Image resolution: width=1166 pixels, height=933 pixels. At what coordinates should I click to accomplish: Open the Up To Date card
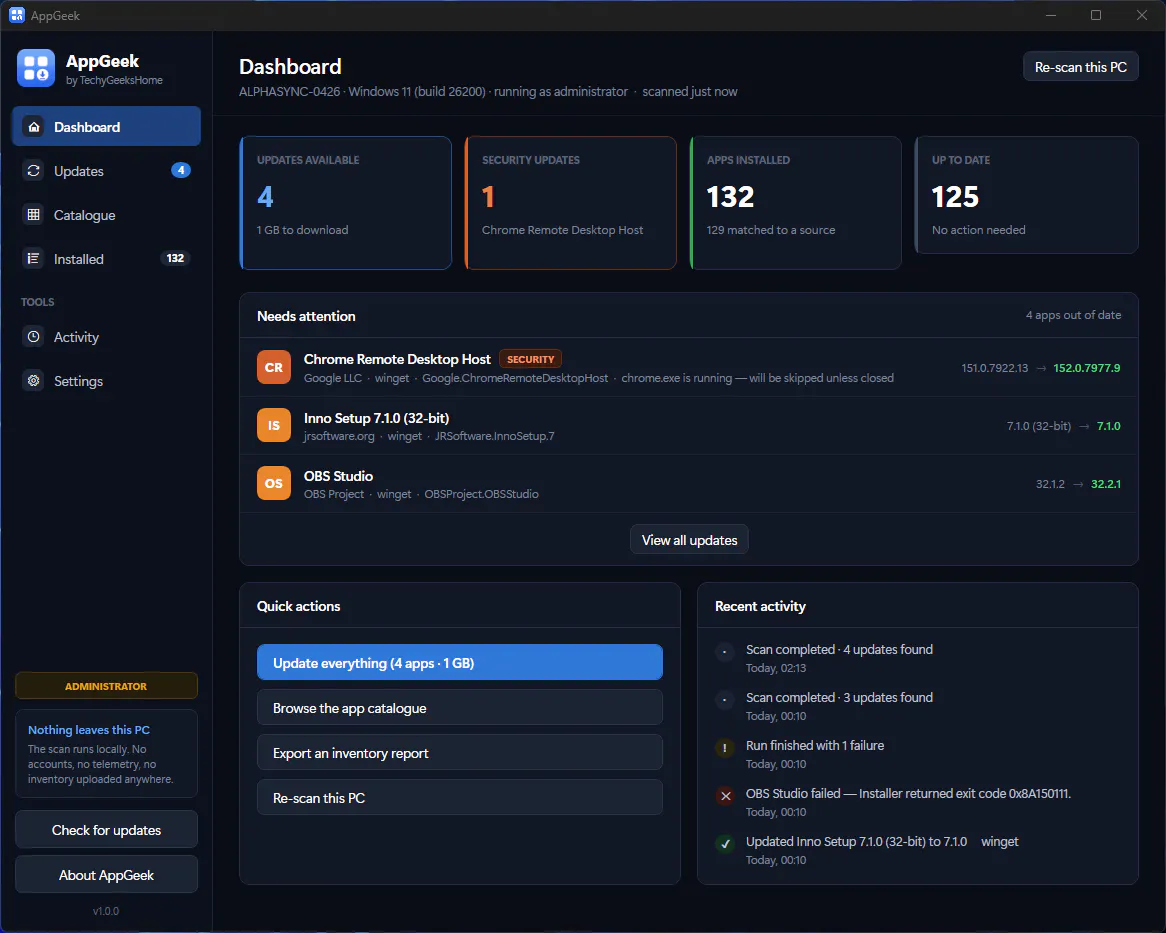point(1027,196)
